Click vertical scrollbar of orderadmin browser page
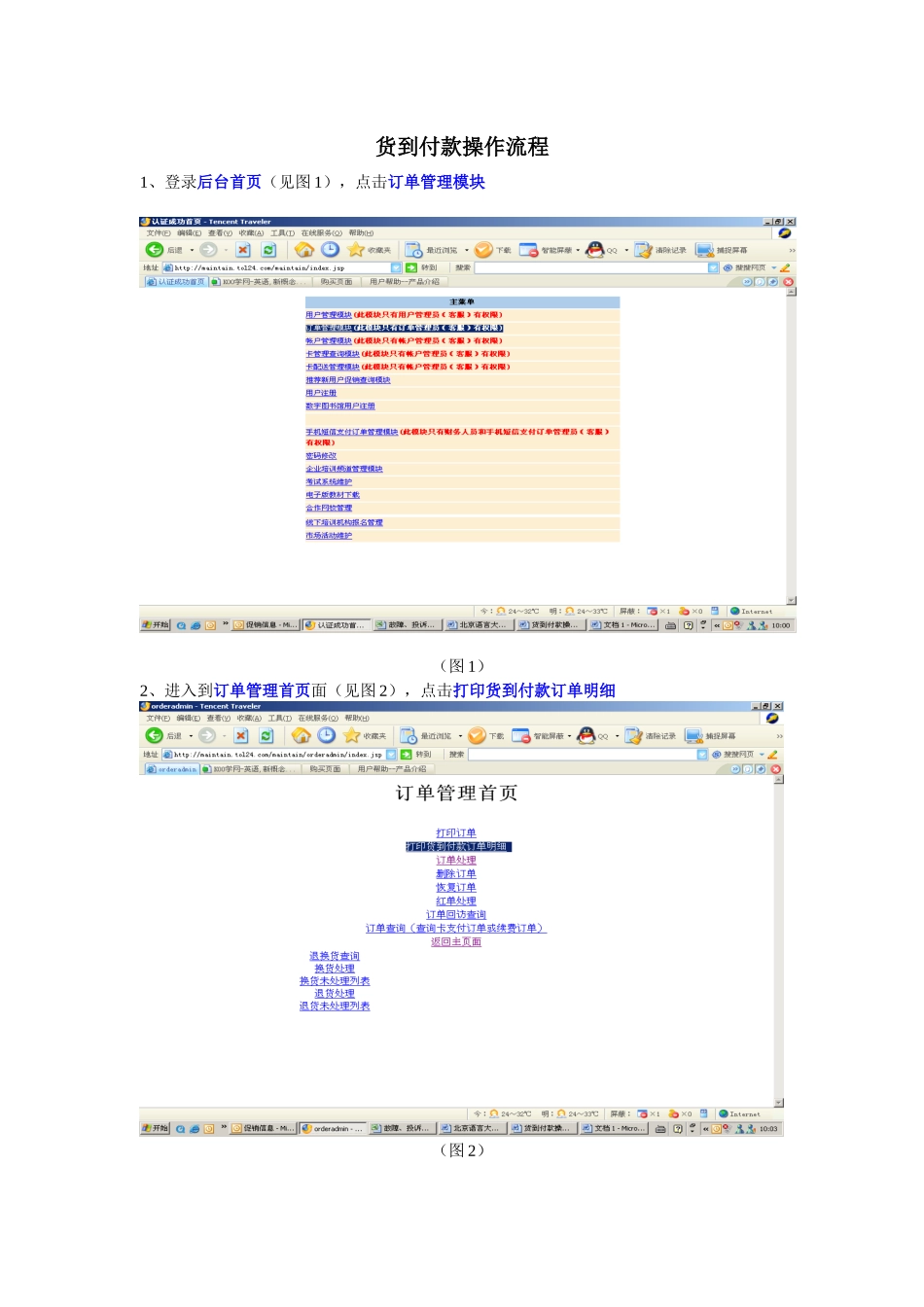 coord(779,941)
